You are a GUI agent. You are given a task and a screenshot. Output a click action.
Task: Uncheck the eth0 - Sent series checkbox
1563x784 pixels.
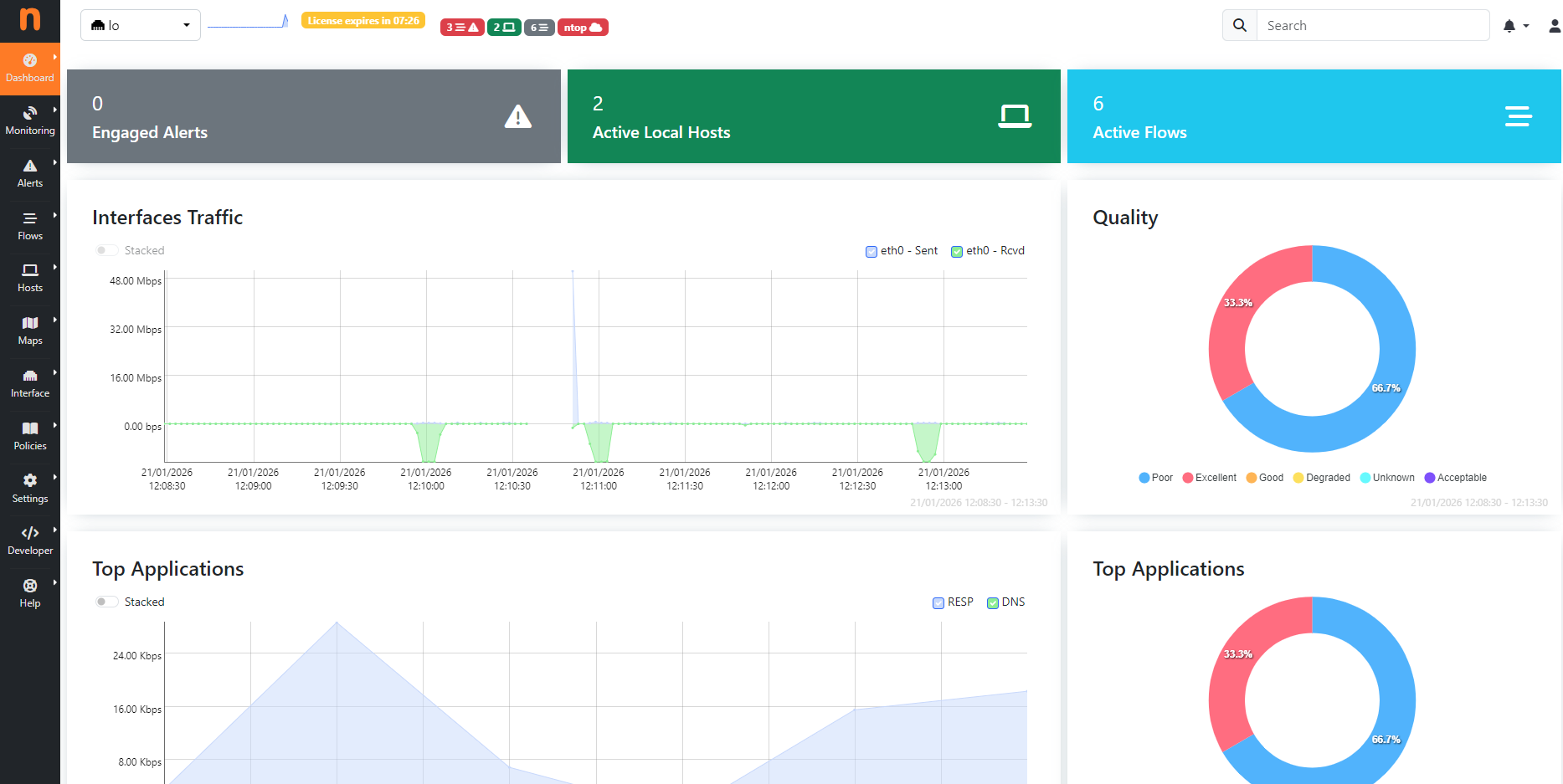871,251
